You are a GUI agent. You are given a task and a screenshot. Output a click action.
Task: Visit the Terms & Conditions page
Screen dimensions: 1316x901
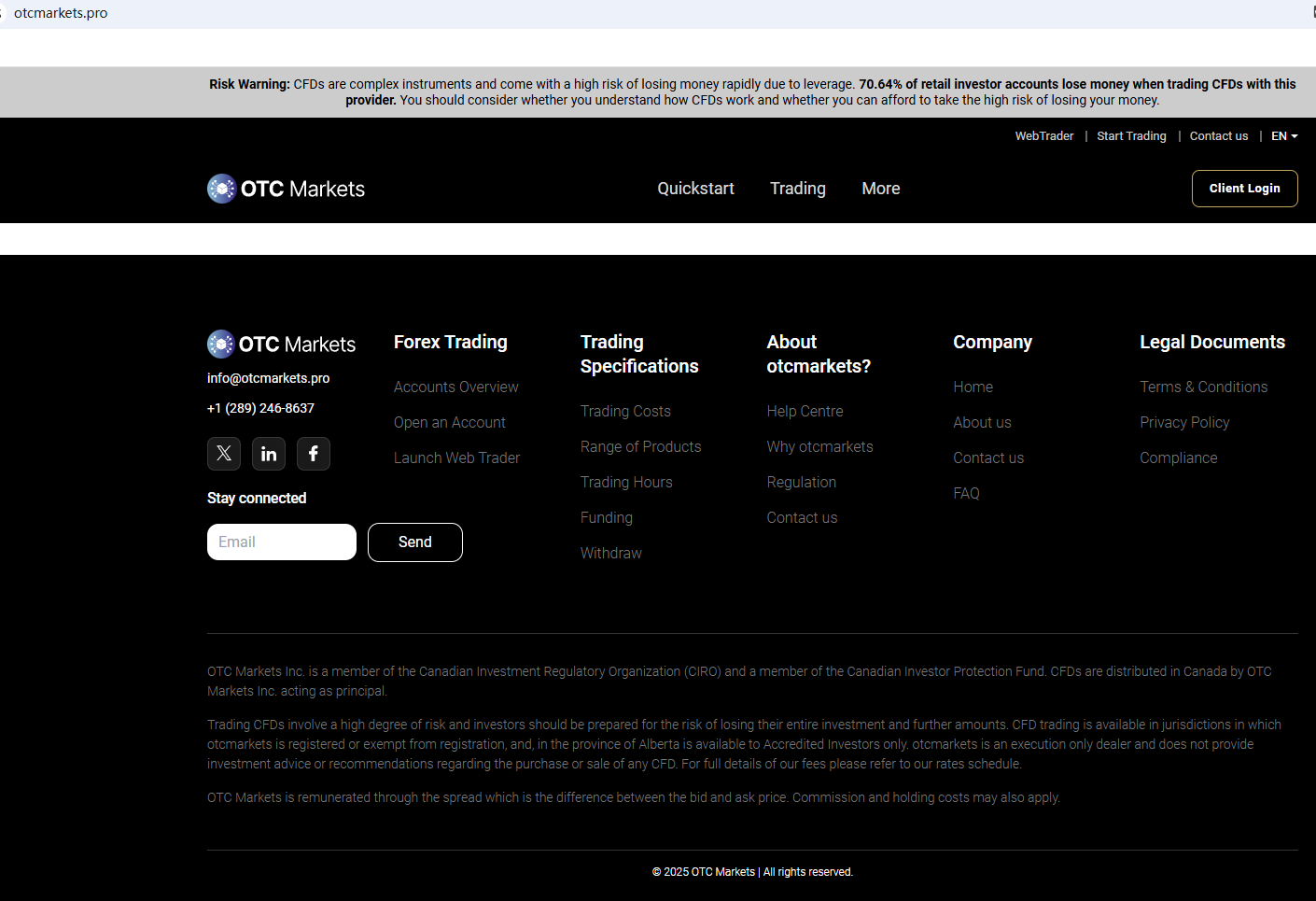tap(1203, 387)
